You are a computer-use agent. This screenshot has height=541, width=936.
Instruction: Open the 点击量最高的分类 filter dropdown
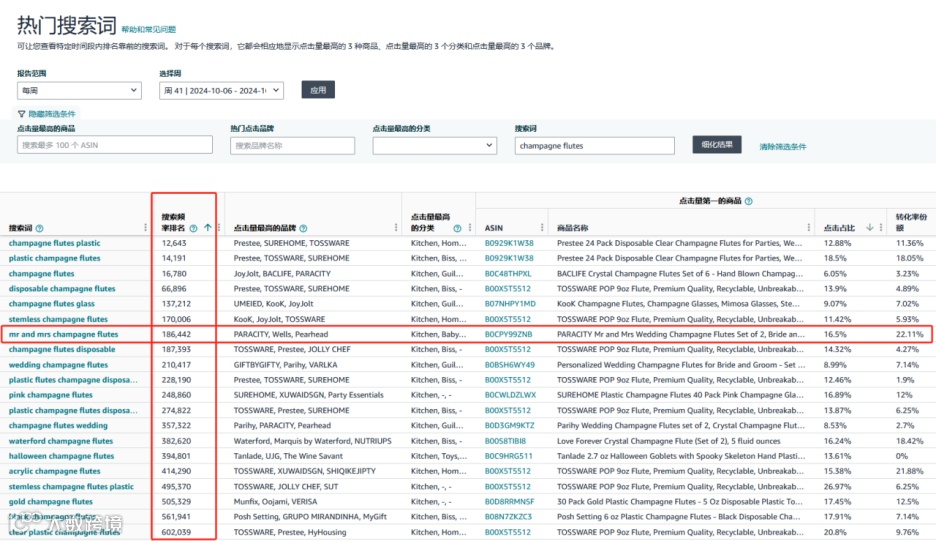pos(435,145)
